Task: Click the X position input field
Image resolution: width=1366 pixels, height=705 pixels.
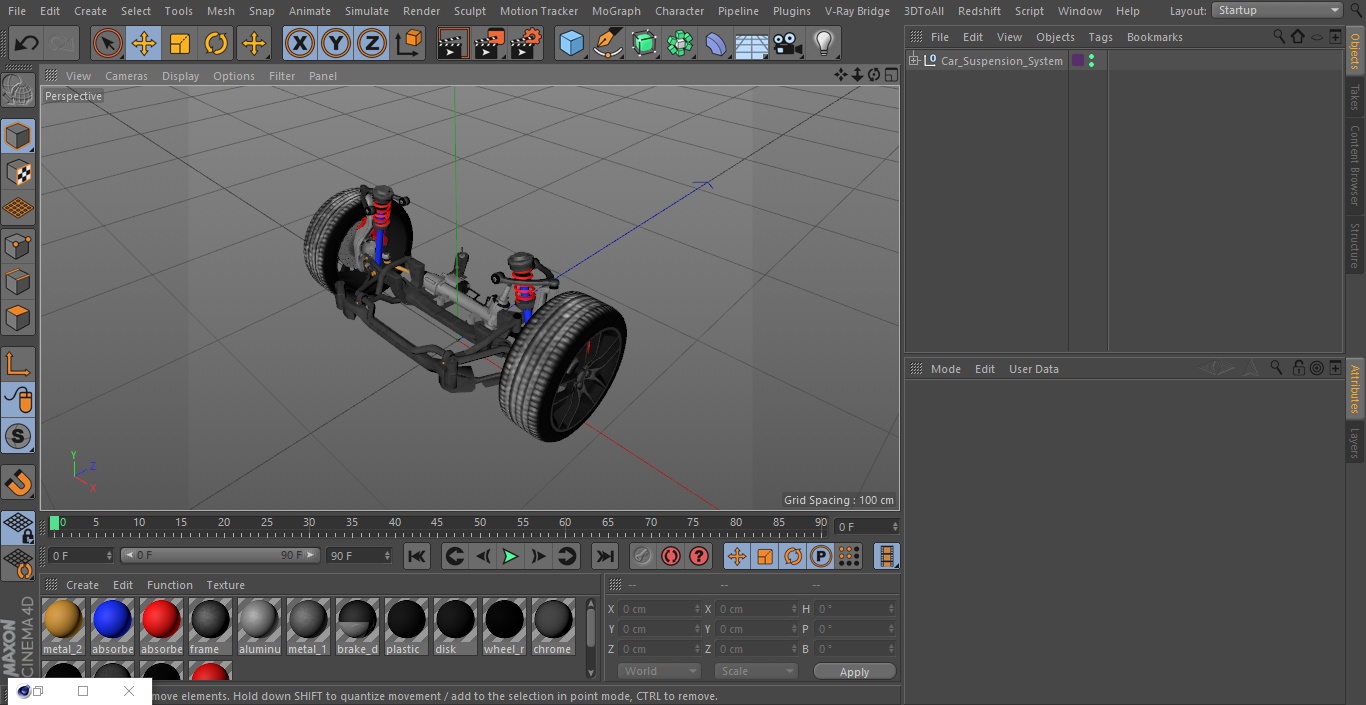Action: (660, 609)
